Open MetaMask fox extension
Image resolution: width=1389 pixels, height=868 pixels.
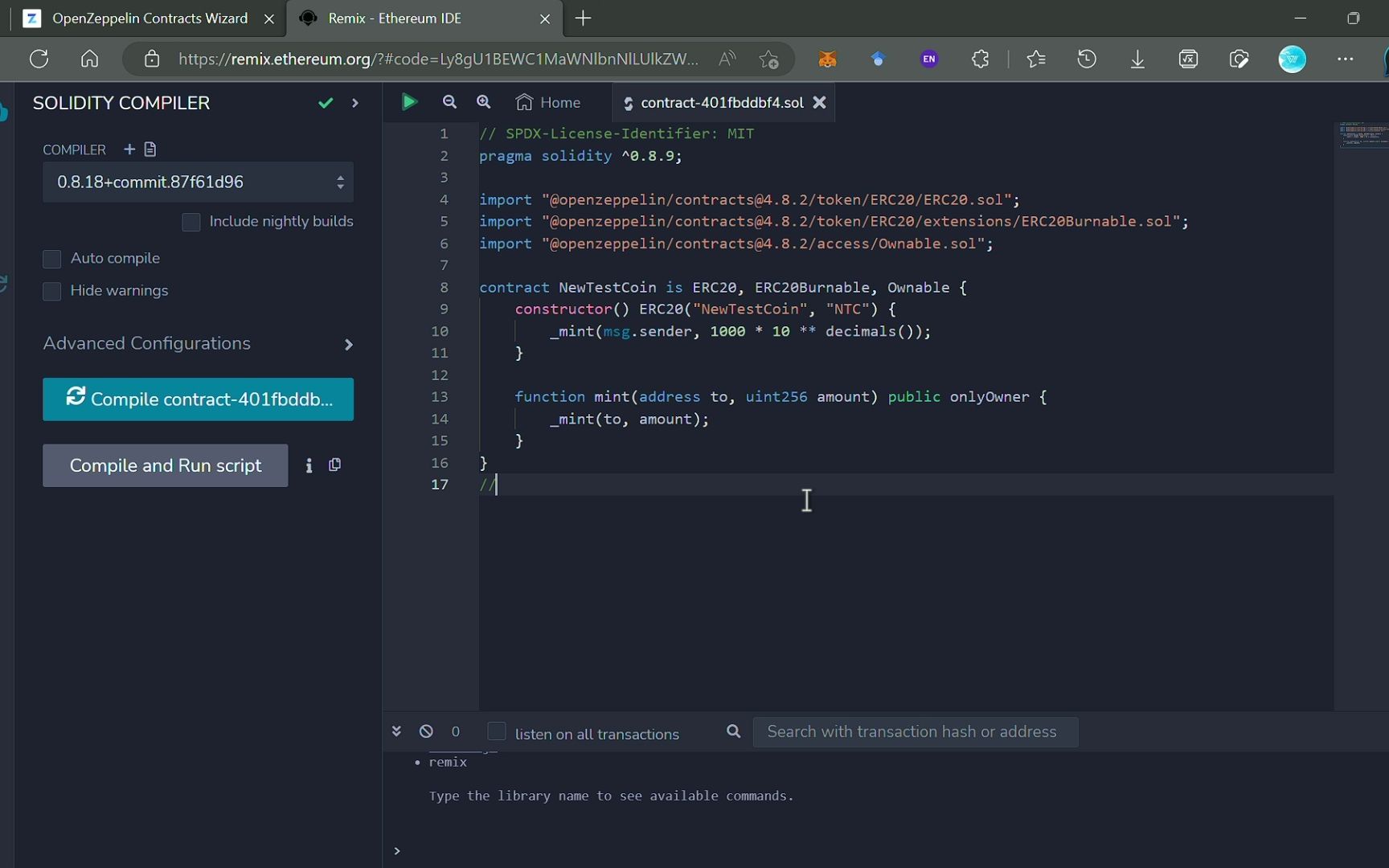pos(827,59)
